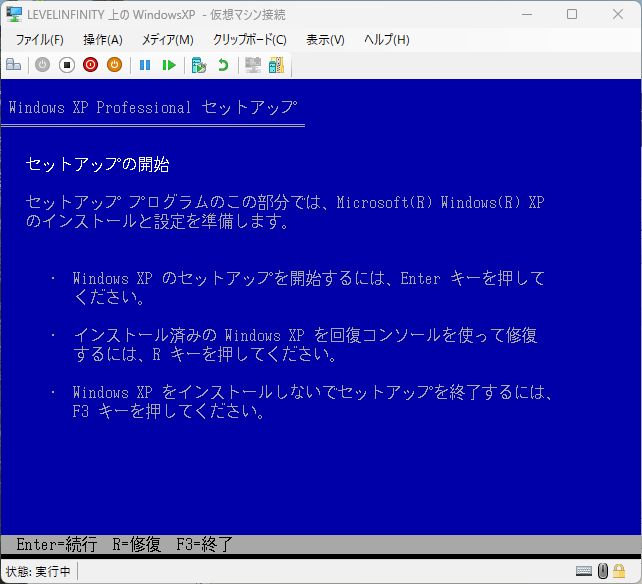Open the 表示(V) menu
The height and width of the screenshot is (584, 642).
pos(325,40)
